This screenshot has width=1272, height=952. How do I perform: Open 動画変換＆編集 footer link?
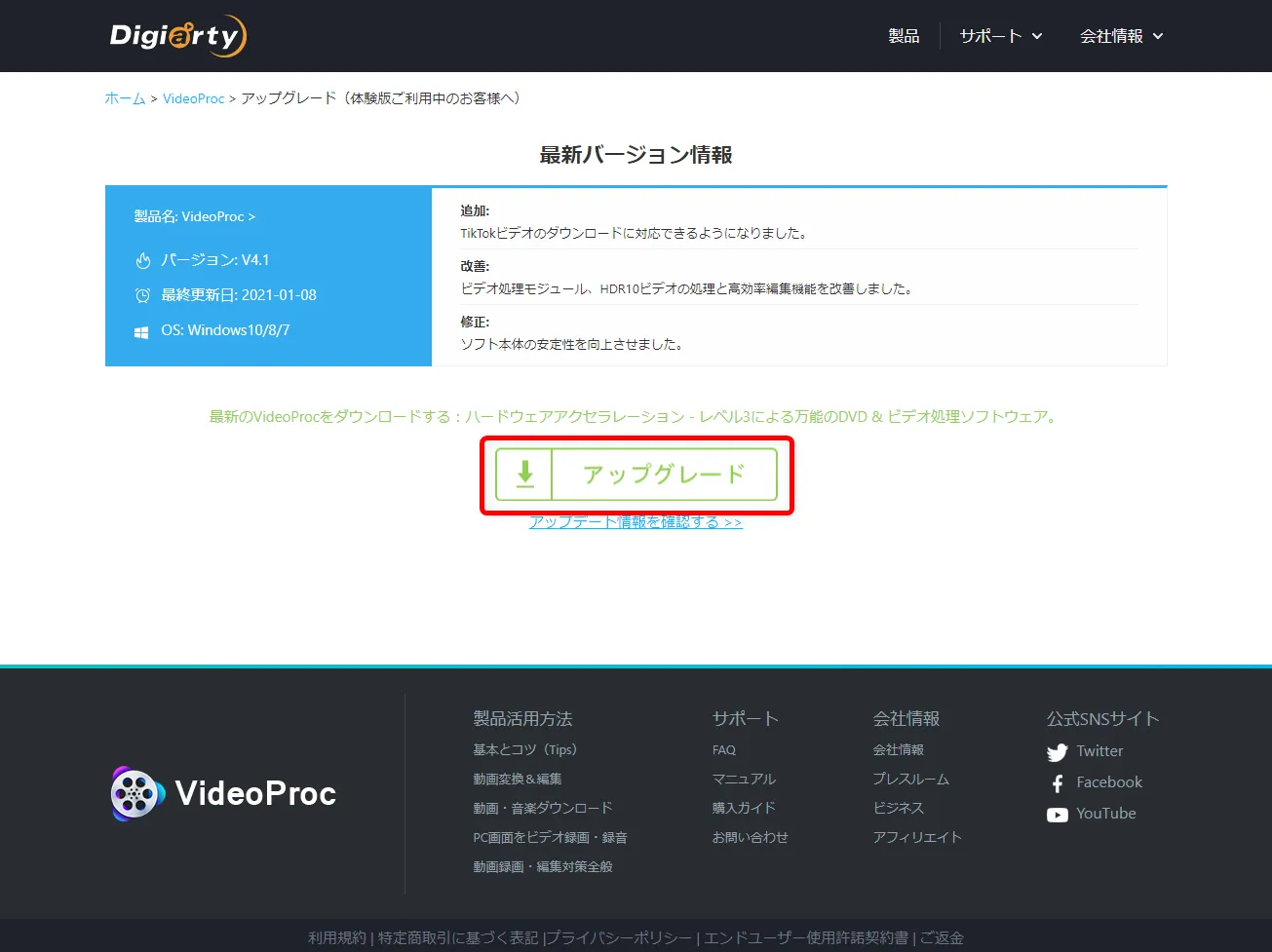tap(518, 779)
